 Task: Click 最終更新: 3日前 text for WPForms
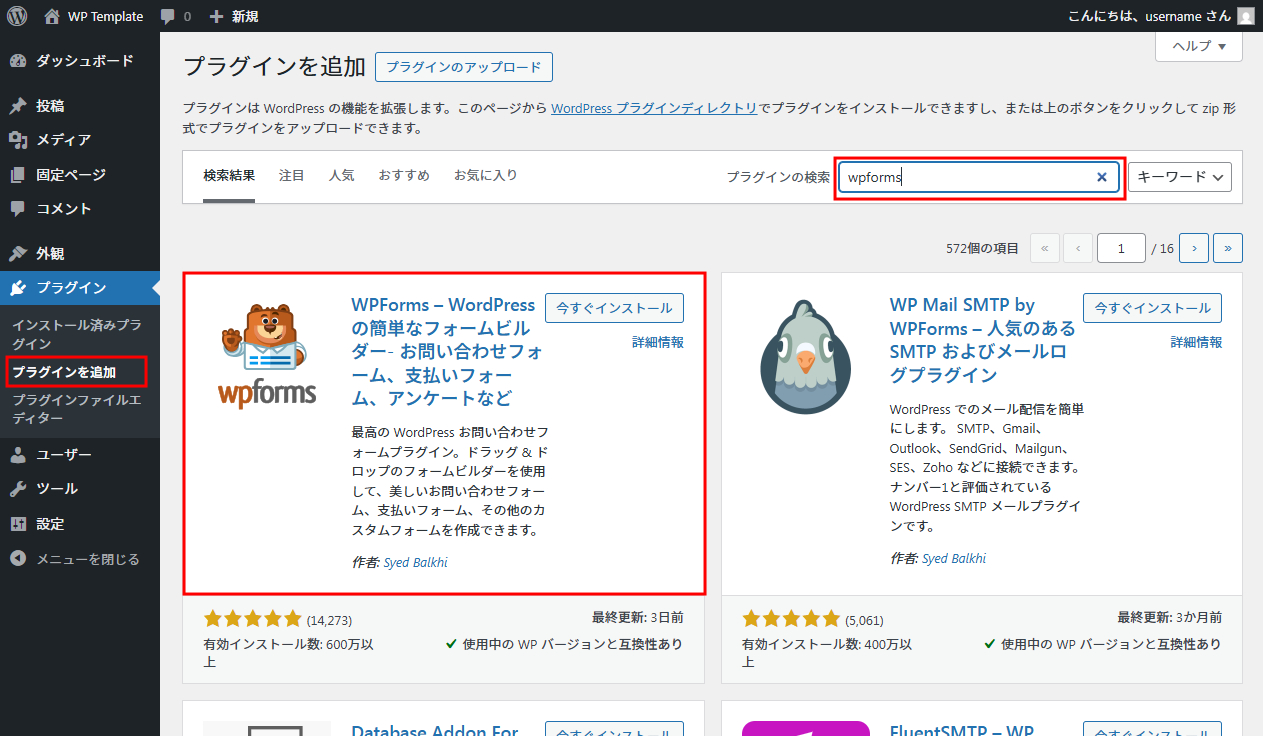click(x=638, y=618)
